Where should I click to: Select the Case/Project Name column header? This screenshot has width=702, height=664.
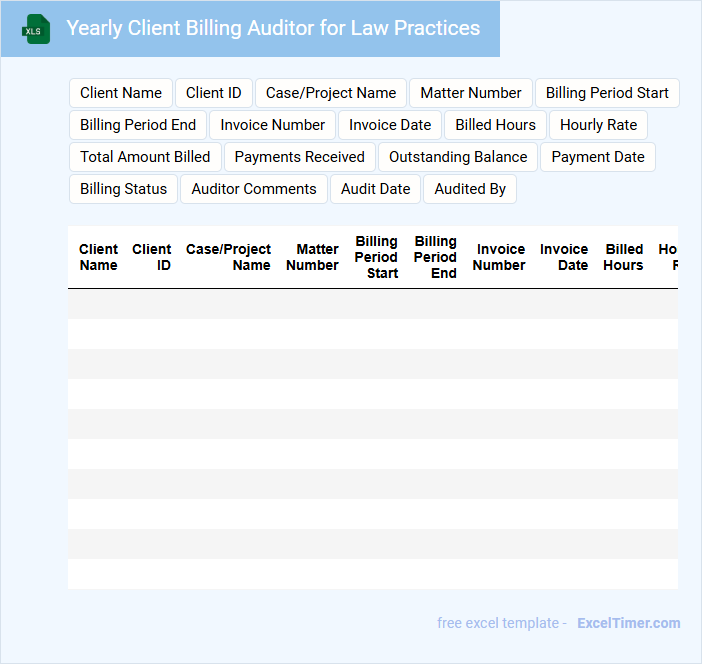[x=228, y=257]
